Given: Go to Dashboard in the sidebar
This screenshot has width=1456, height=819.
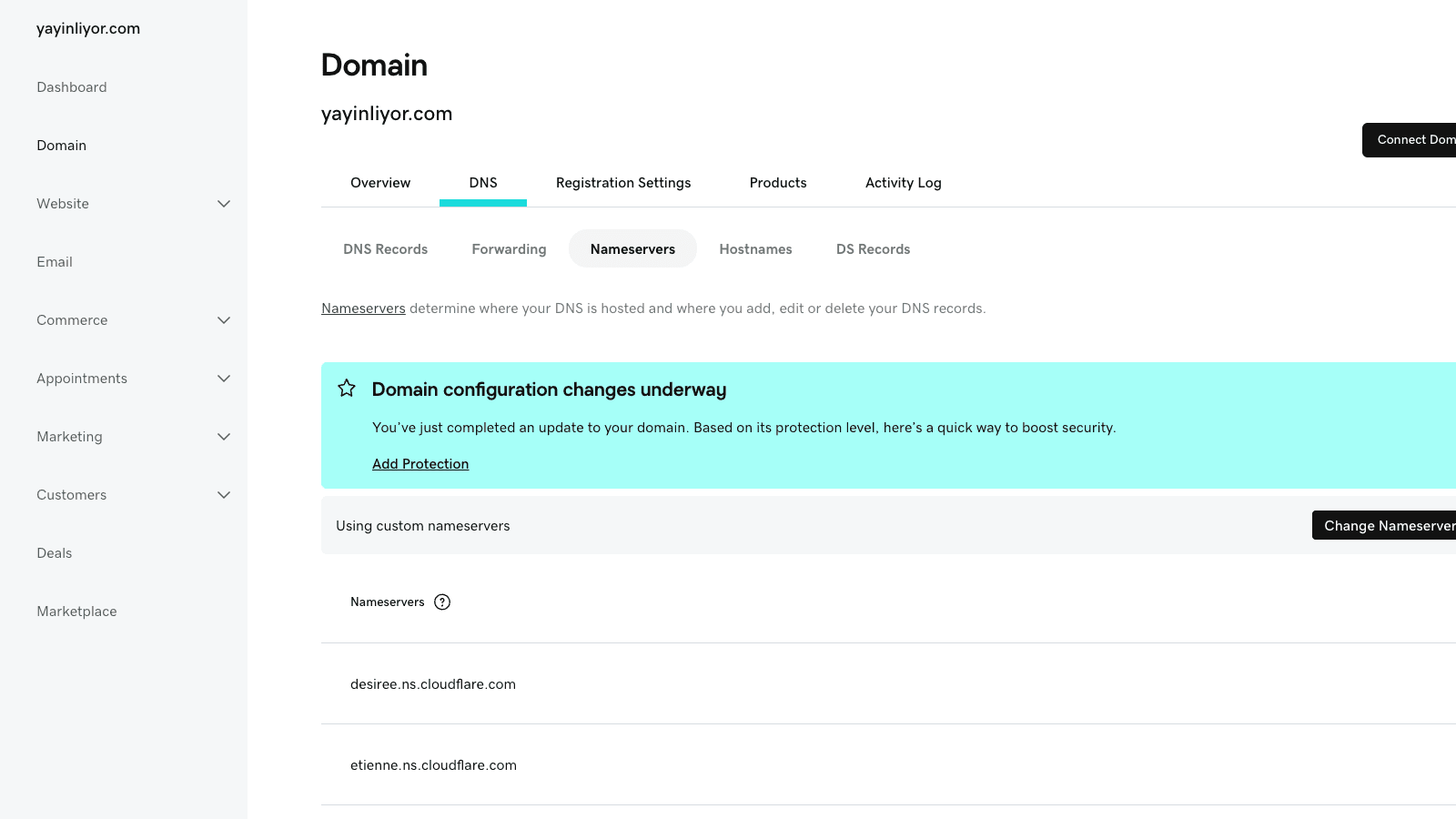Looking at the screenshot, I should [72, 87].
